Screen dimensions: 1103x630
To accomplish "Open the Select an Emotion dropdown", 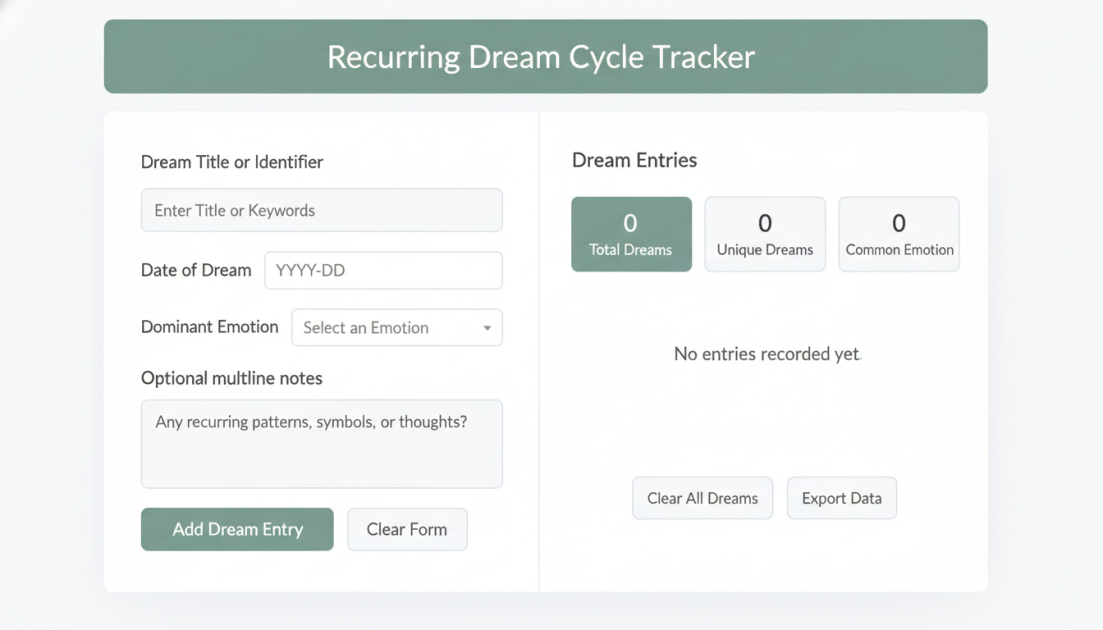I will [396, 327].
